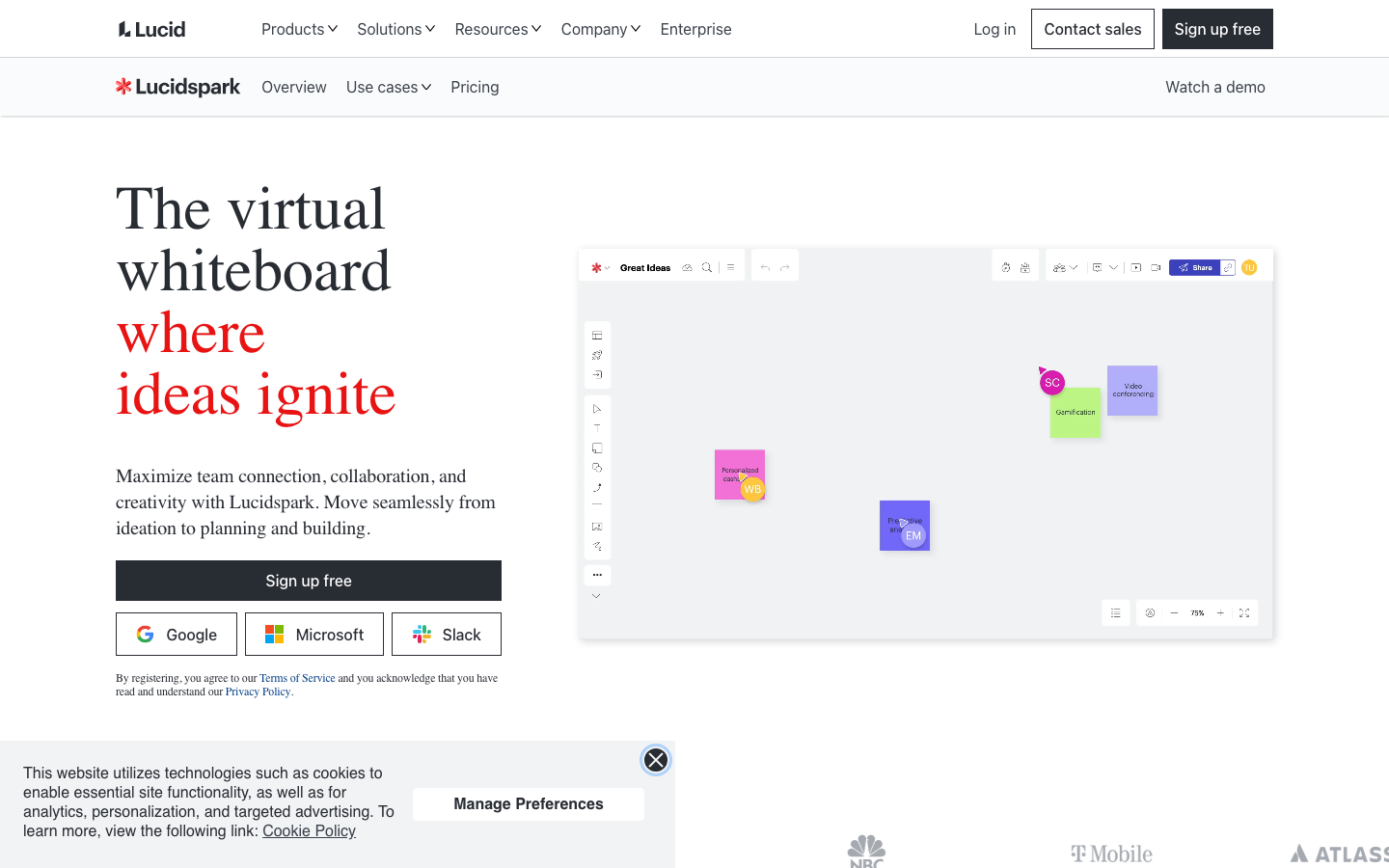
Task: Click the Lucid logo in header
Action: [151, 29]
